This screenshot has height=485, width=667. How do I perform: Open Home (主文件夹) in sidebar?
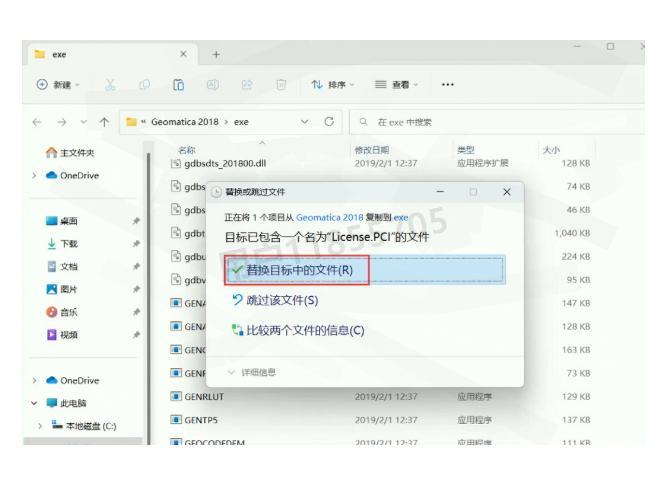[70, 153]
